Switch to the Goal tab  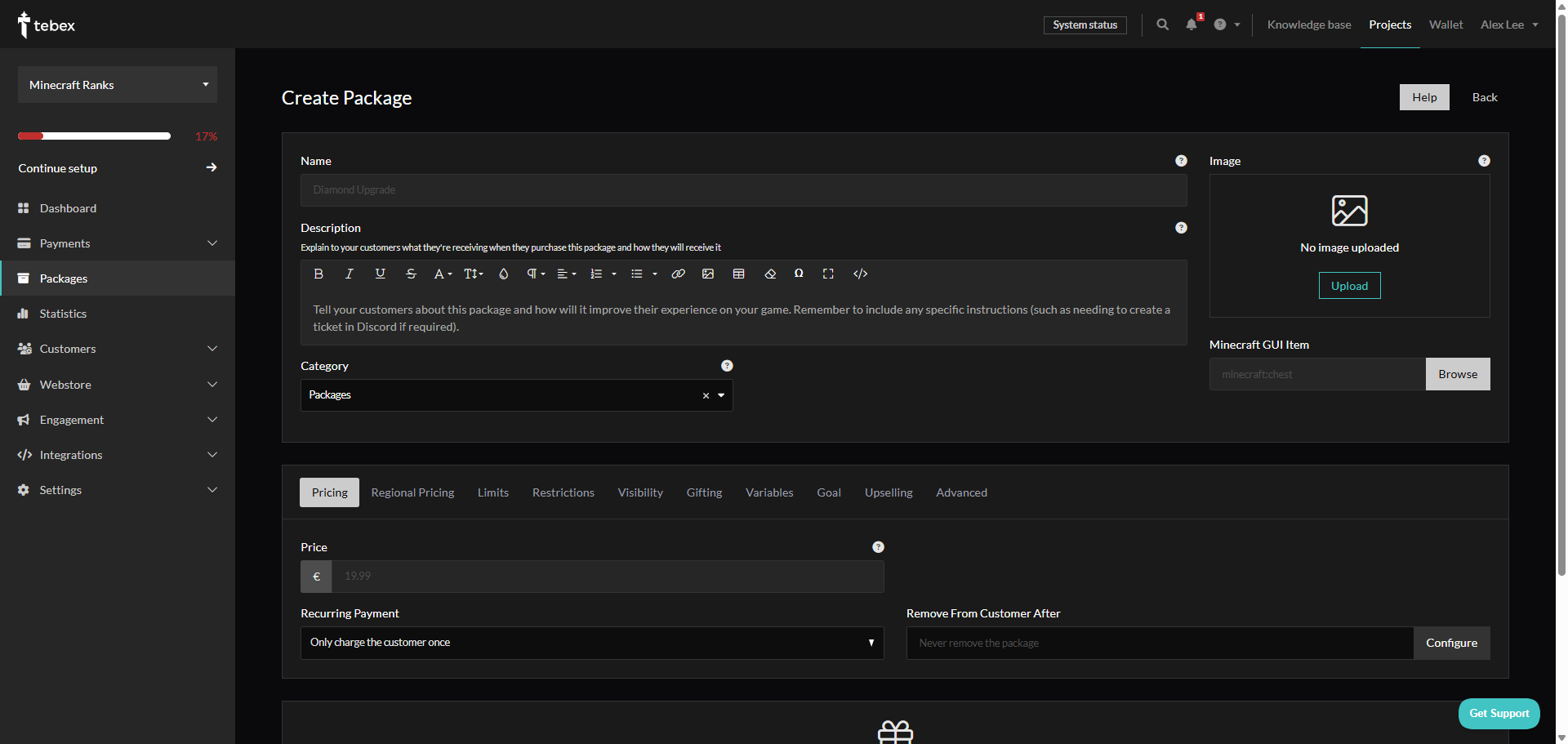coord(829,492)
